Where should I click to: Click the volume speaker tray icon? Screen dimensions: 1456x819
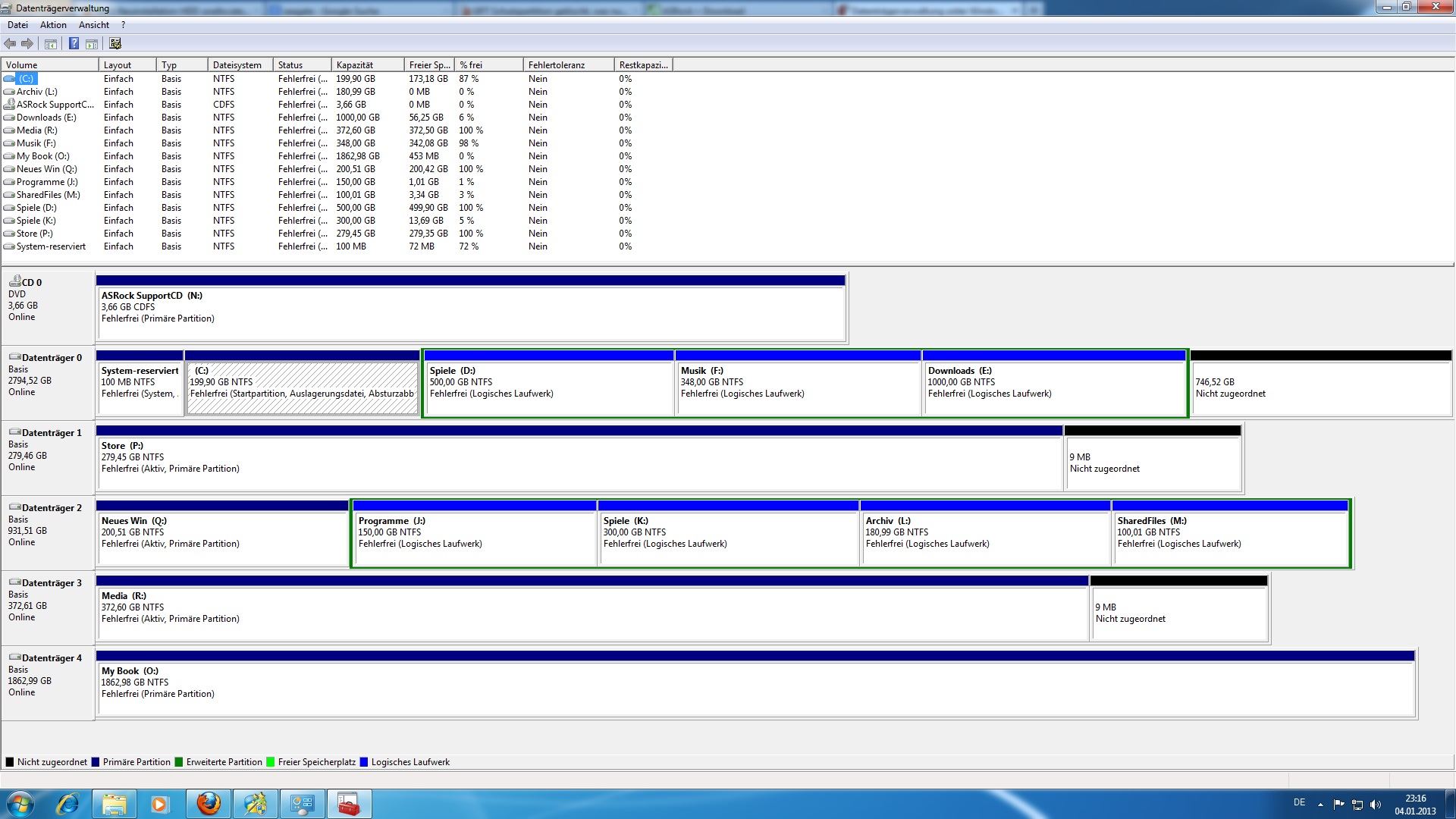1376,805
